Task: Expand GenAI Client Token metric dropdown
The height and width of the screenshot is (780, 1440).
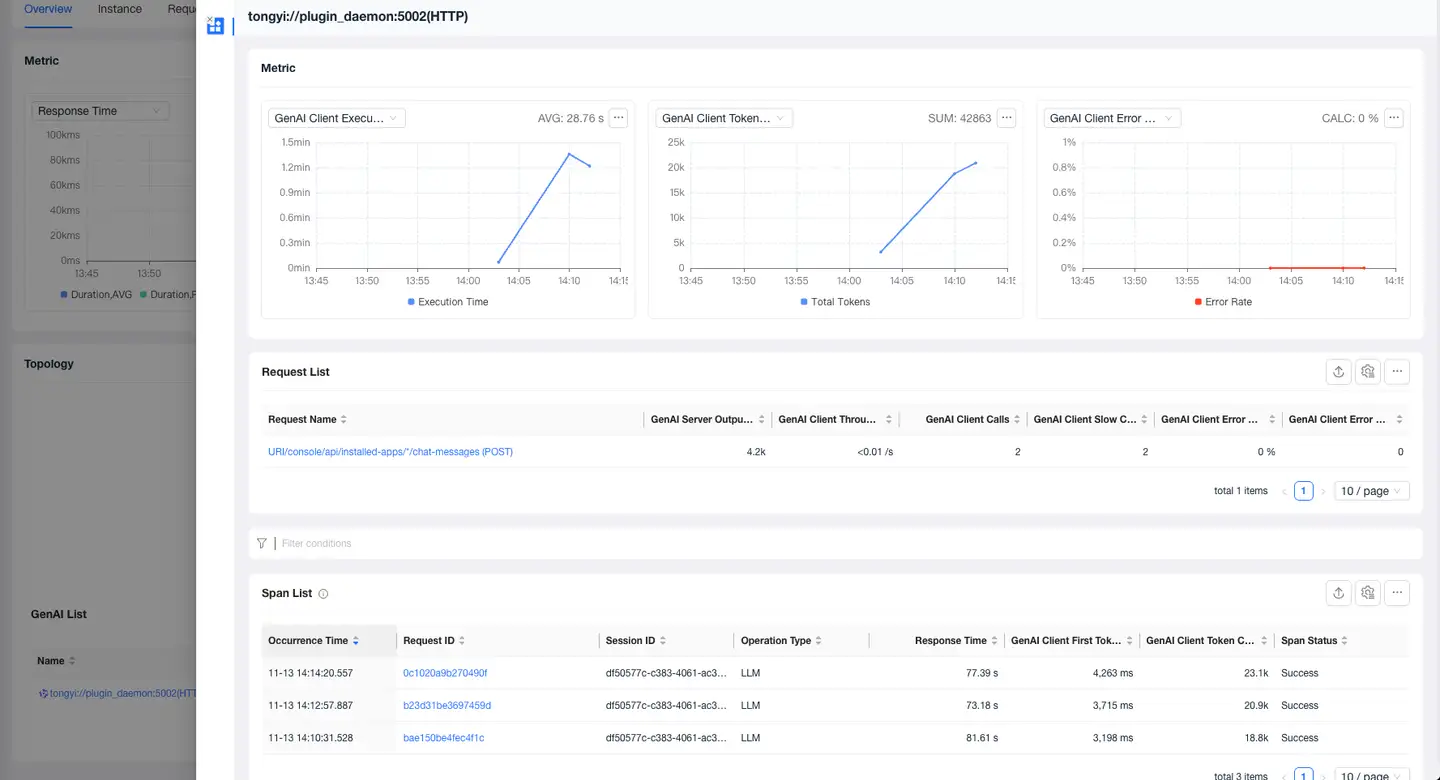Action: (x=724, y=118)
